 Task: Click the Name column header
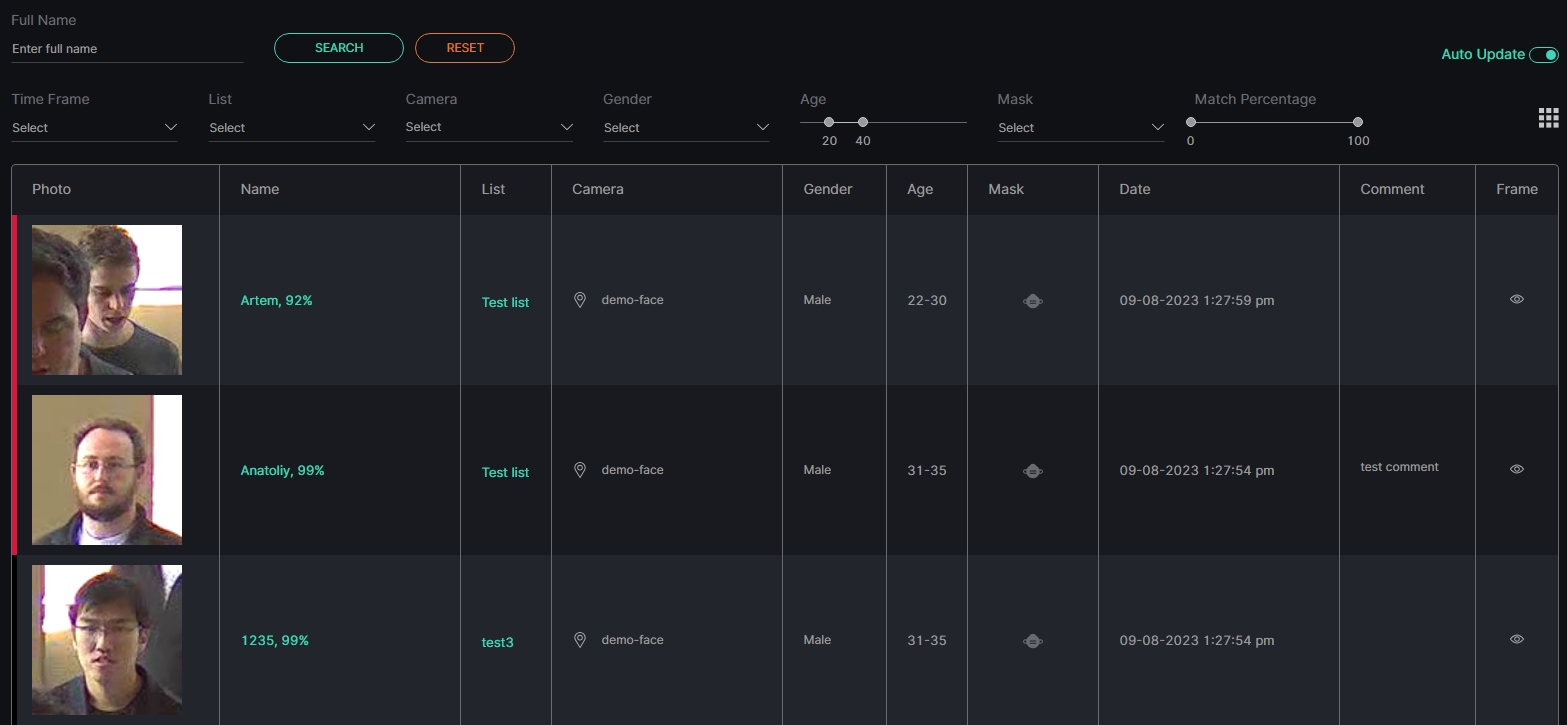260,189
